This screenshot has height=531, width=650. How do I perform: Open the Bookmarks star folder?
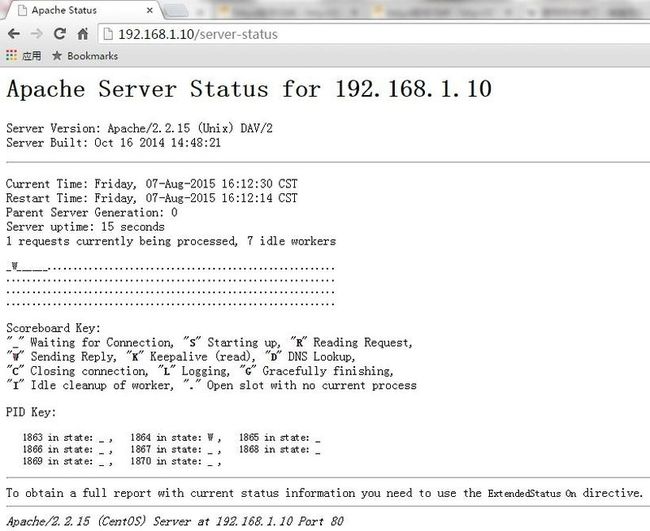(85, 56)
